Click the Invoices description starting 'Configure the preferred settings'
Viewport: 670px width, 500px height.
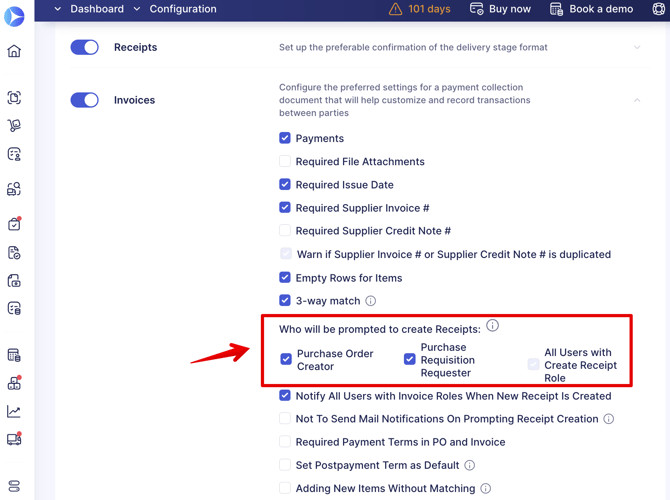[405, 100]
